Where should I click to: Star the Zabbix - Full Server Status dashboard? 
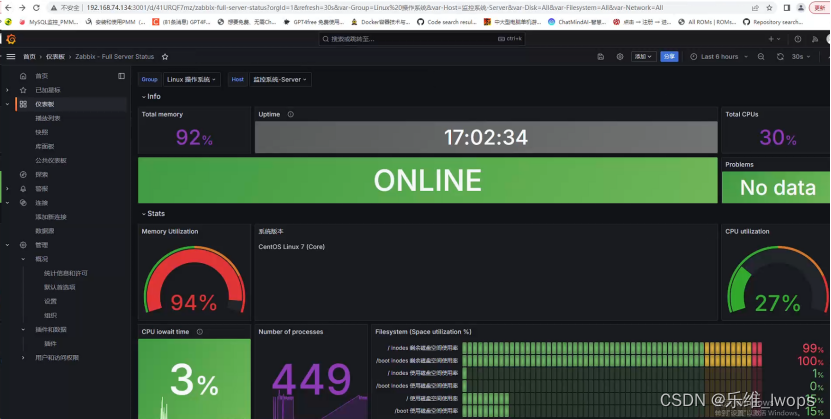(x=165, y=57)
